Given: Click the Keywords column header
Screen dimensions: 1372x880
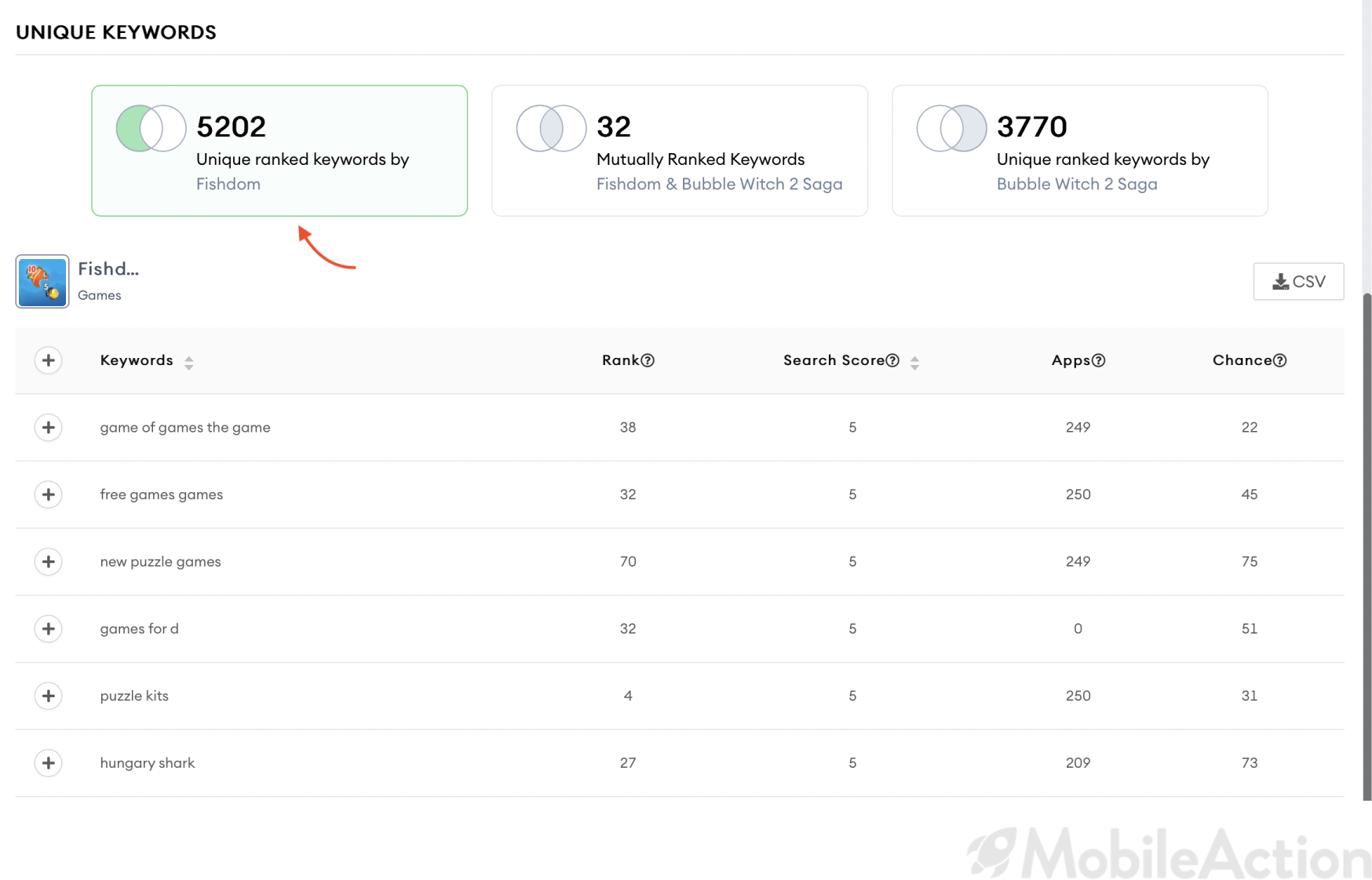Looking at the screenshot, I should point(137,360).
